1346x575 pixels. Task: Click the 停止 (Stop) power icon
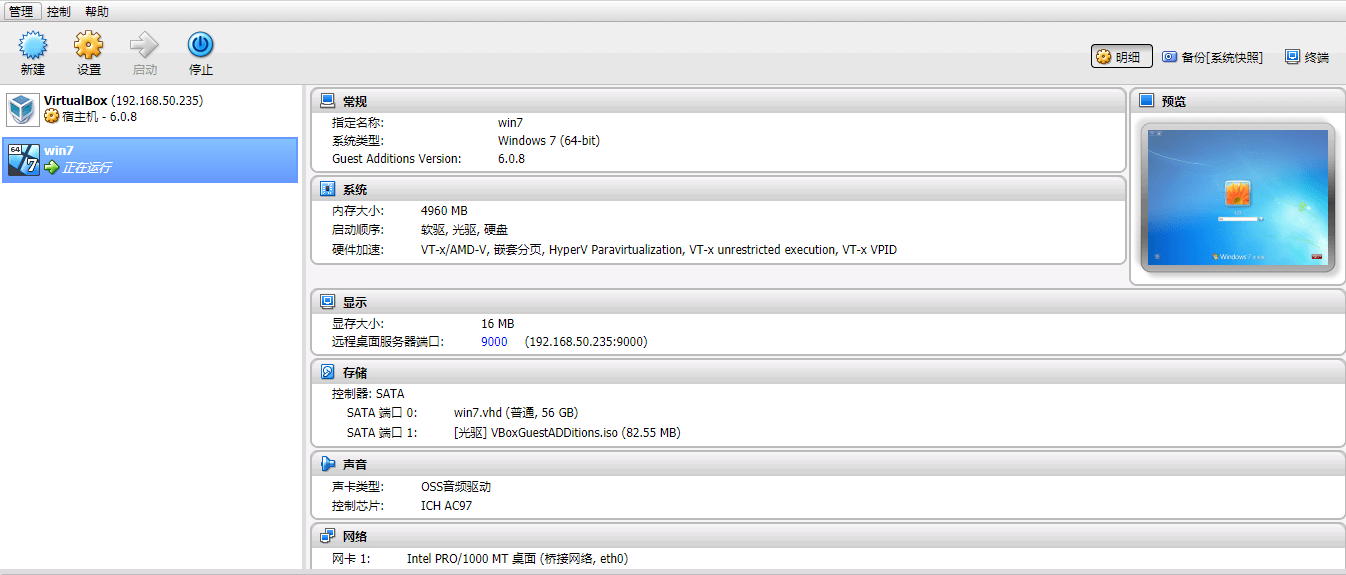(201, 45)
